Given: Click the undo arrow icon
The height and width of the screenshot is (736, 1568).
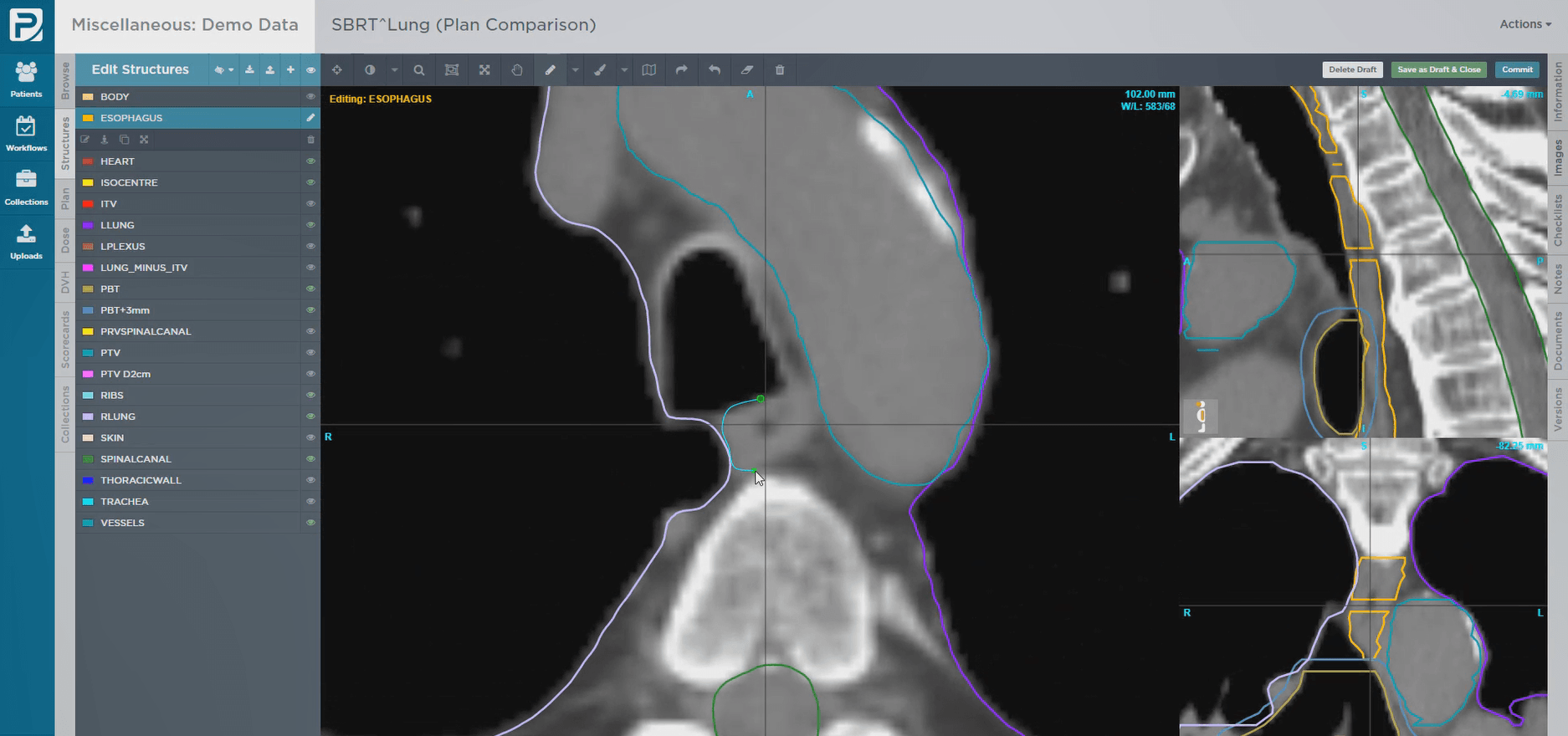Looking at the screenshot, I should click(x=714, y=70).
